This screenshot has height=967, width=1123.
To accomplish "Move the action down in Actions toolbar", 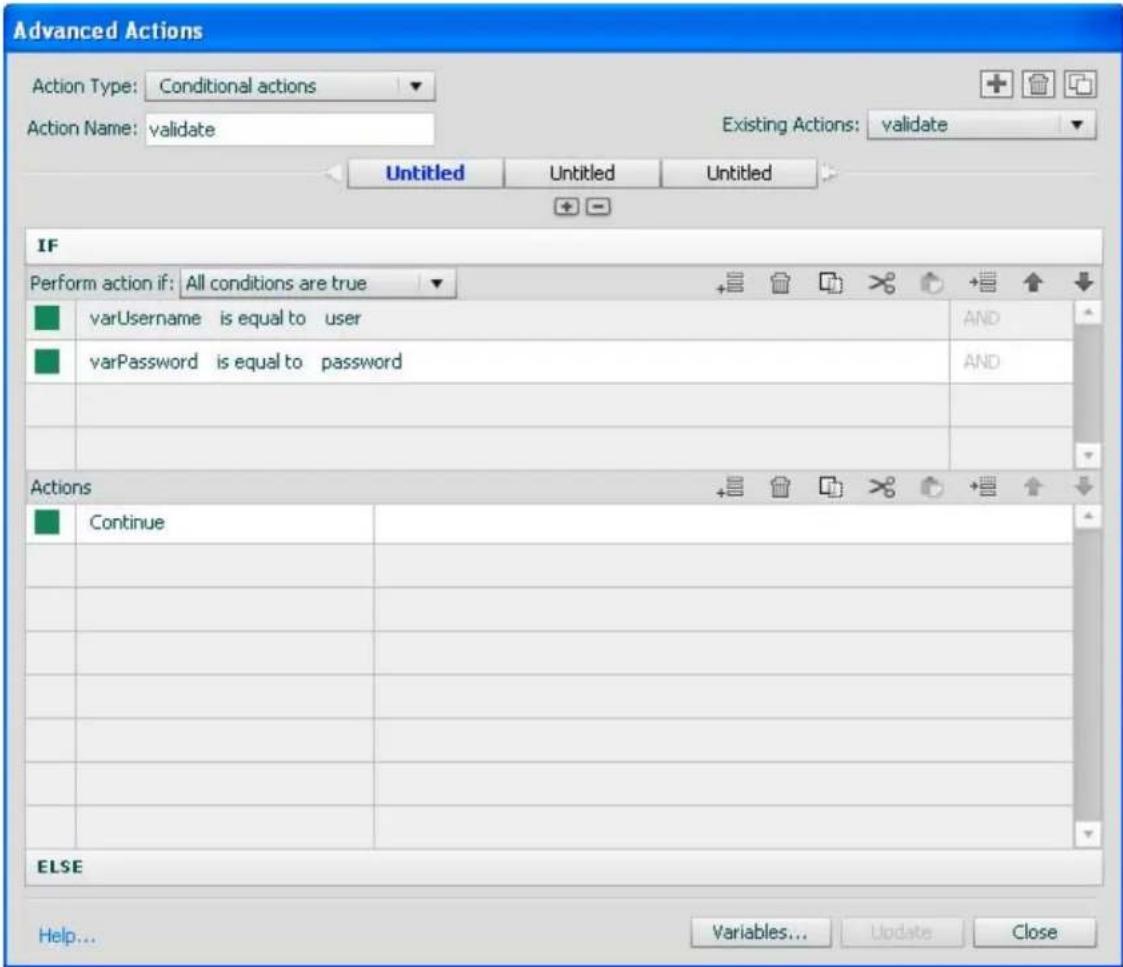I will (x=1084, y=487).
